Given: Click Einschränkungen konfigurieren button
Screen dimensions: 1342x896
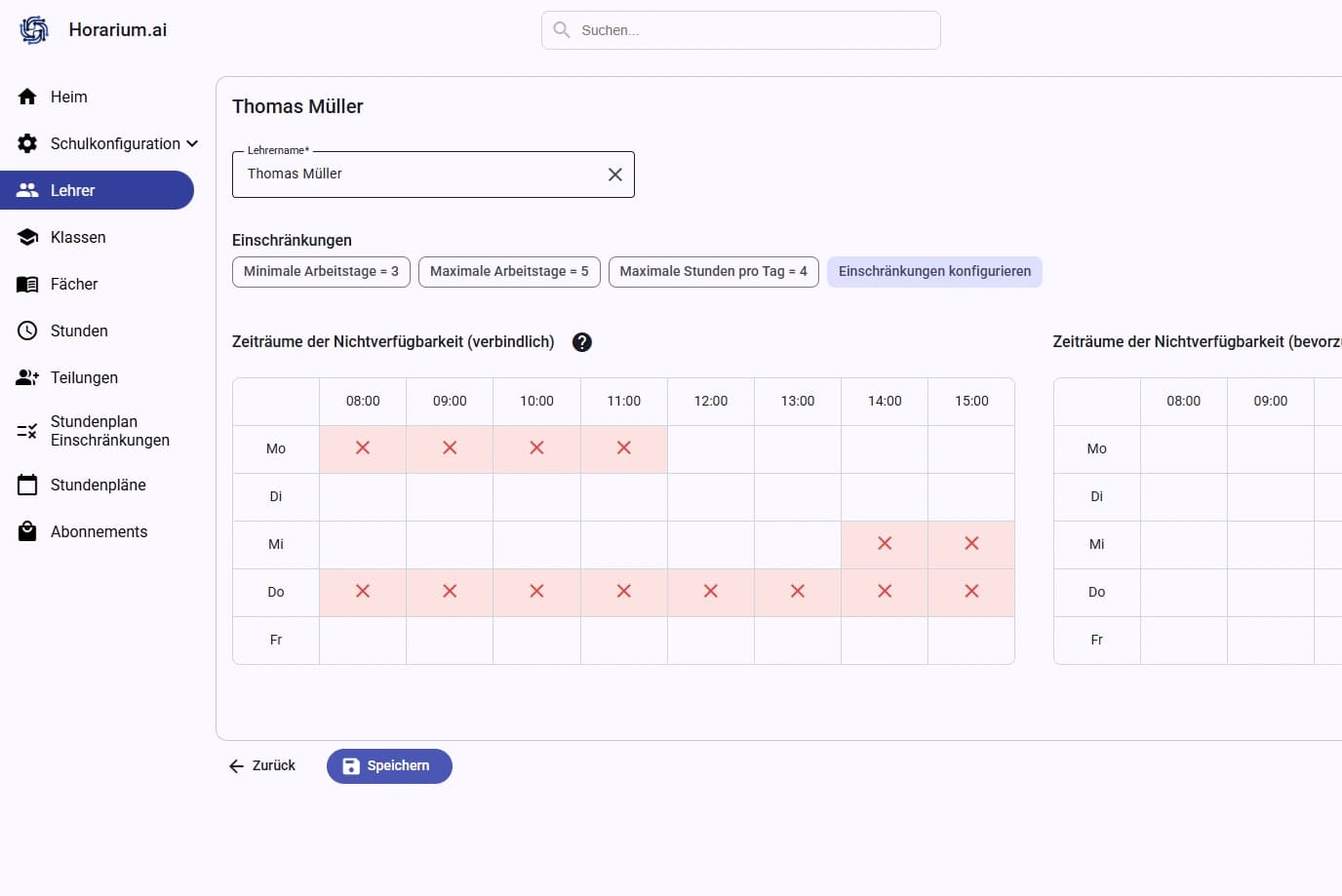Looking at the screenshot, I should point(934,272).
